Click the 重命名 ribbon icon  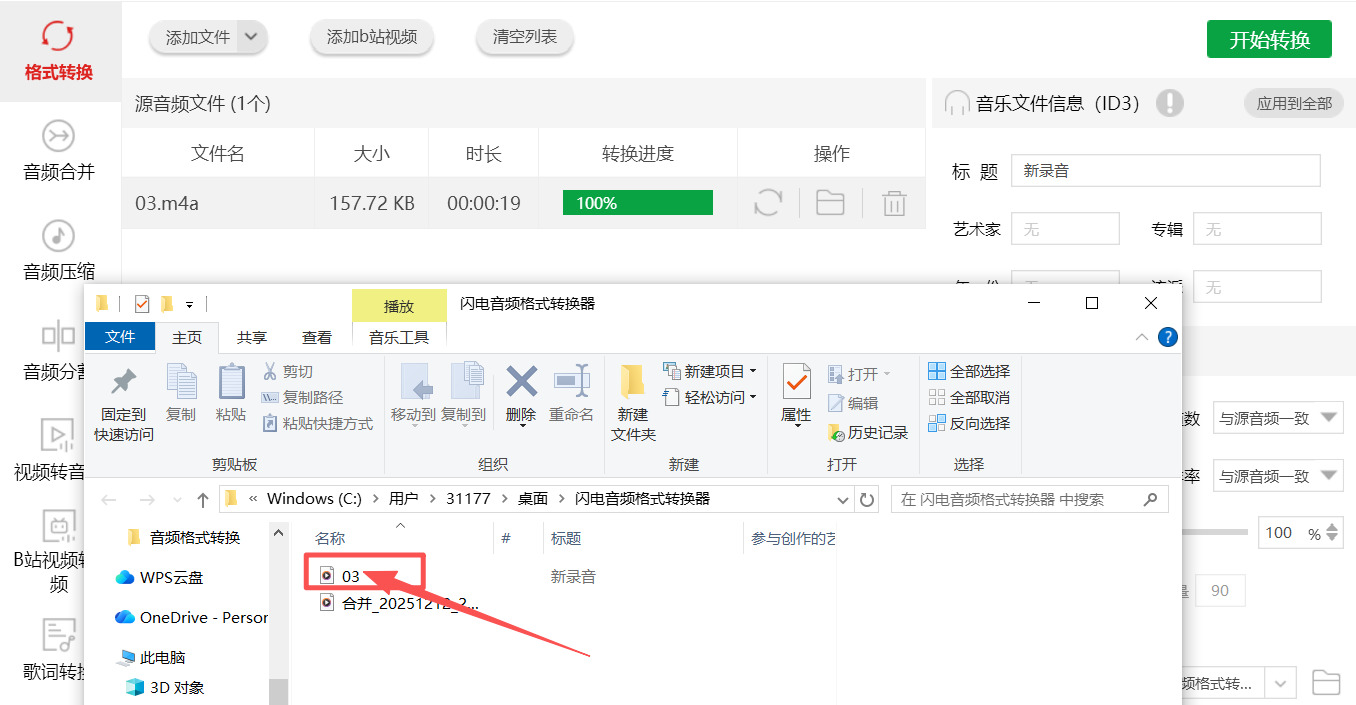pyautogui.click(x=571, y=393)
